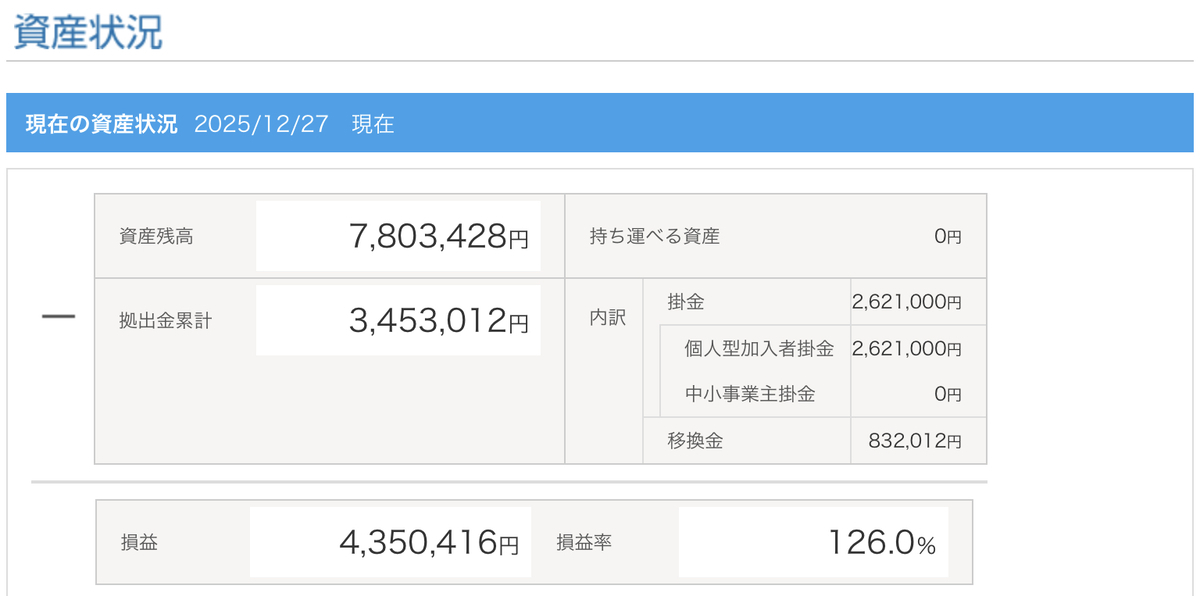Select the 3,453,012円 contribution total
1200x596 pixels.
(x=438, y=321)
